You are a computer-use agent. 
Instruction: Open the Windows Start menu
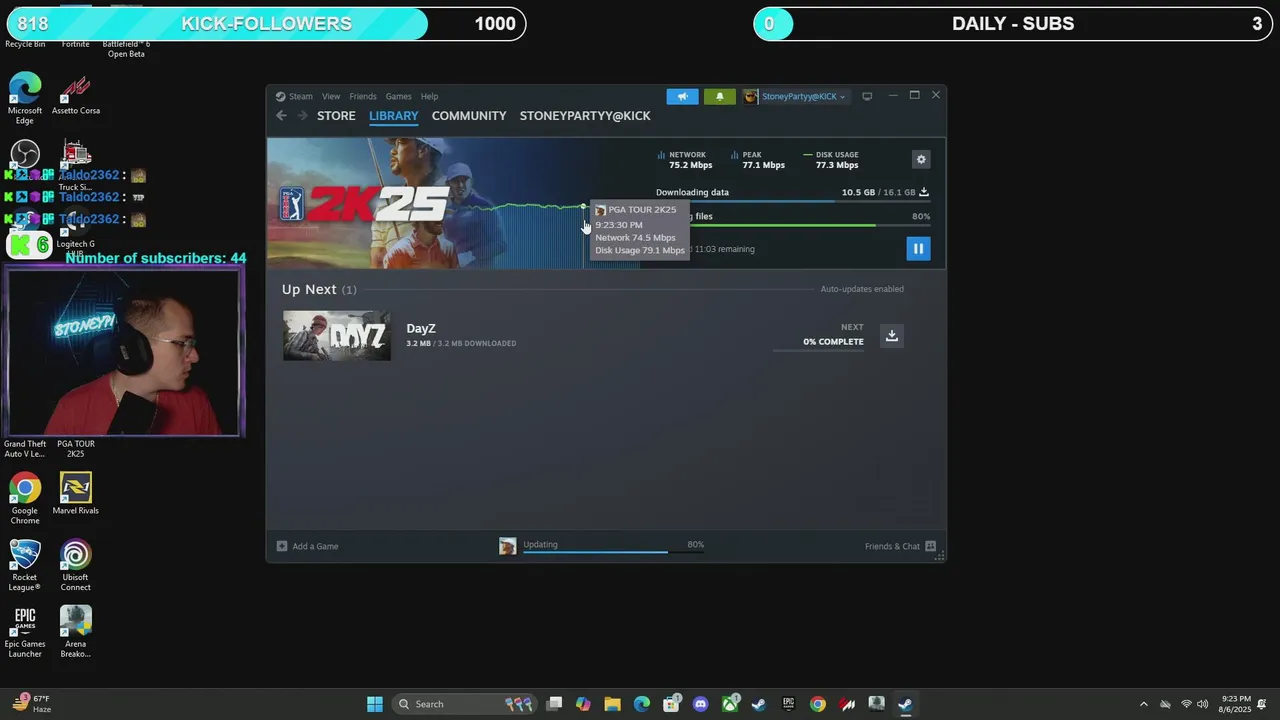[375, 704]
